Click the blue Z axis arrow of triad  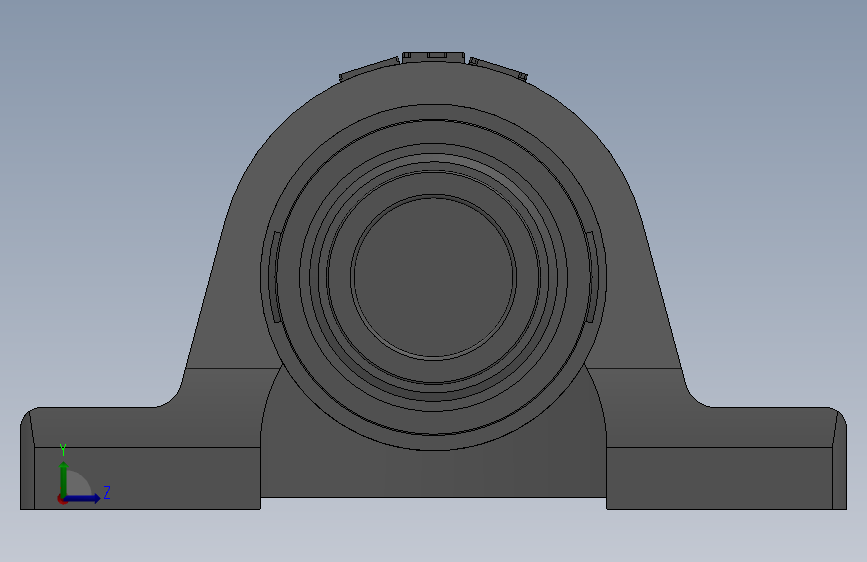pos(82,498)
